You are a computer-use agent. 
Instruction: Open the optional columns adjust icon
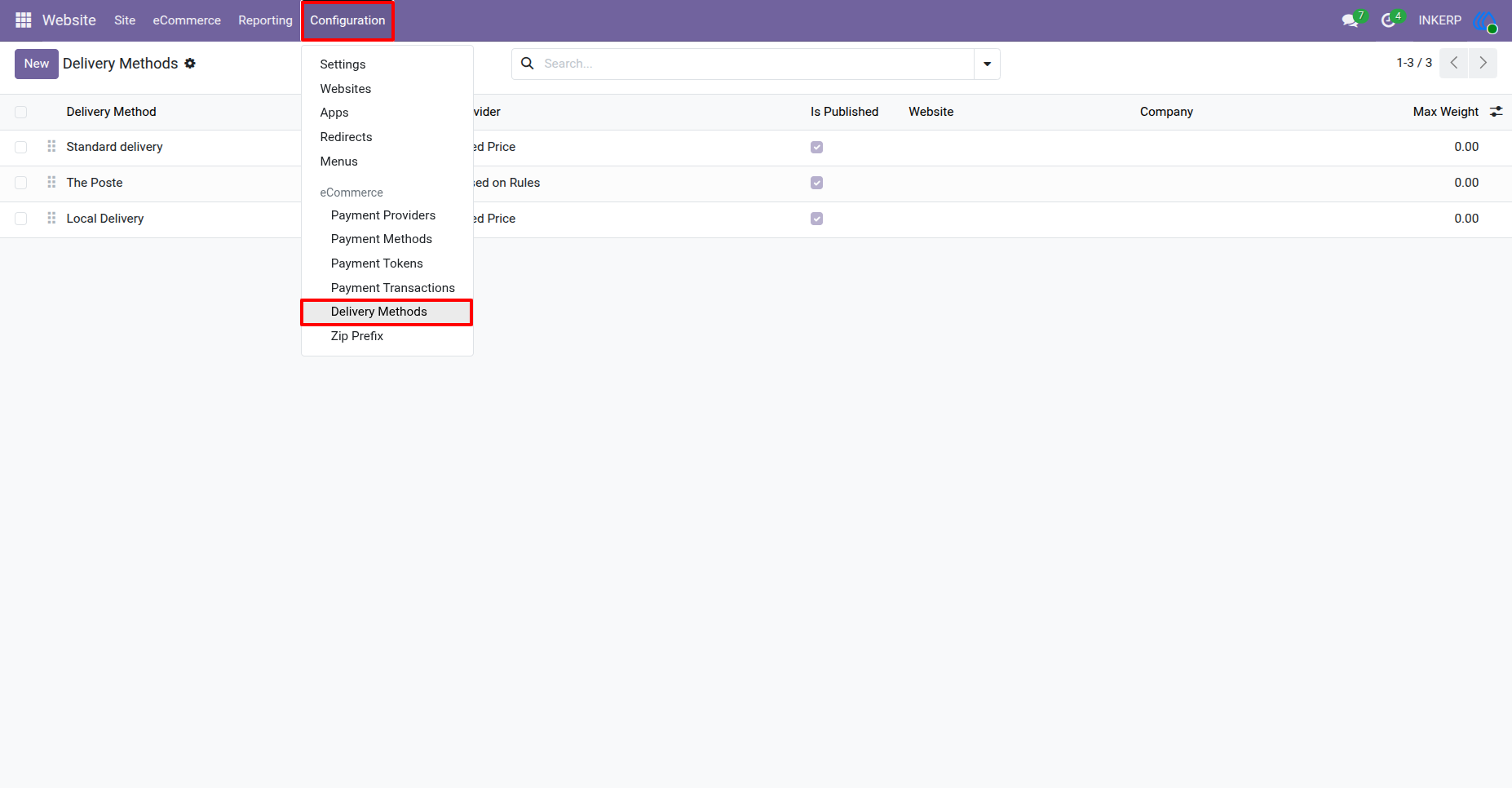click(x=1497, y=112)
